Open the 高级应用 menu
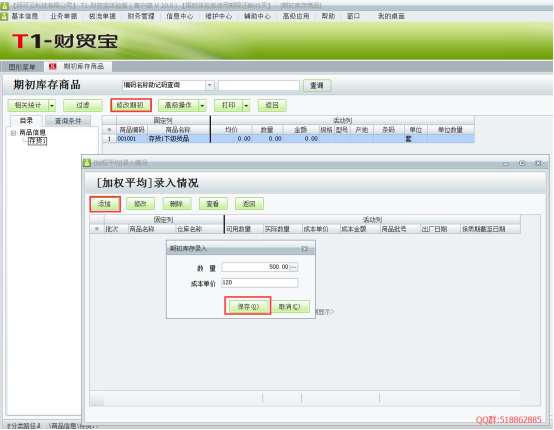The height and width of the screenshot is (430, 554). tap(296, 16)
